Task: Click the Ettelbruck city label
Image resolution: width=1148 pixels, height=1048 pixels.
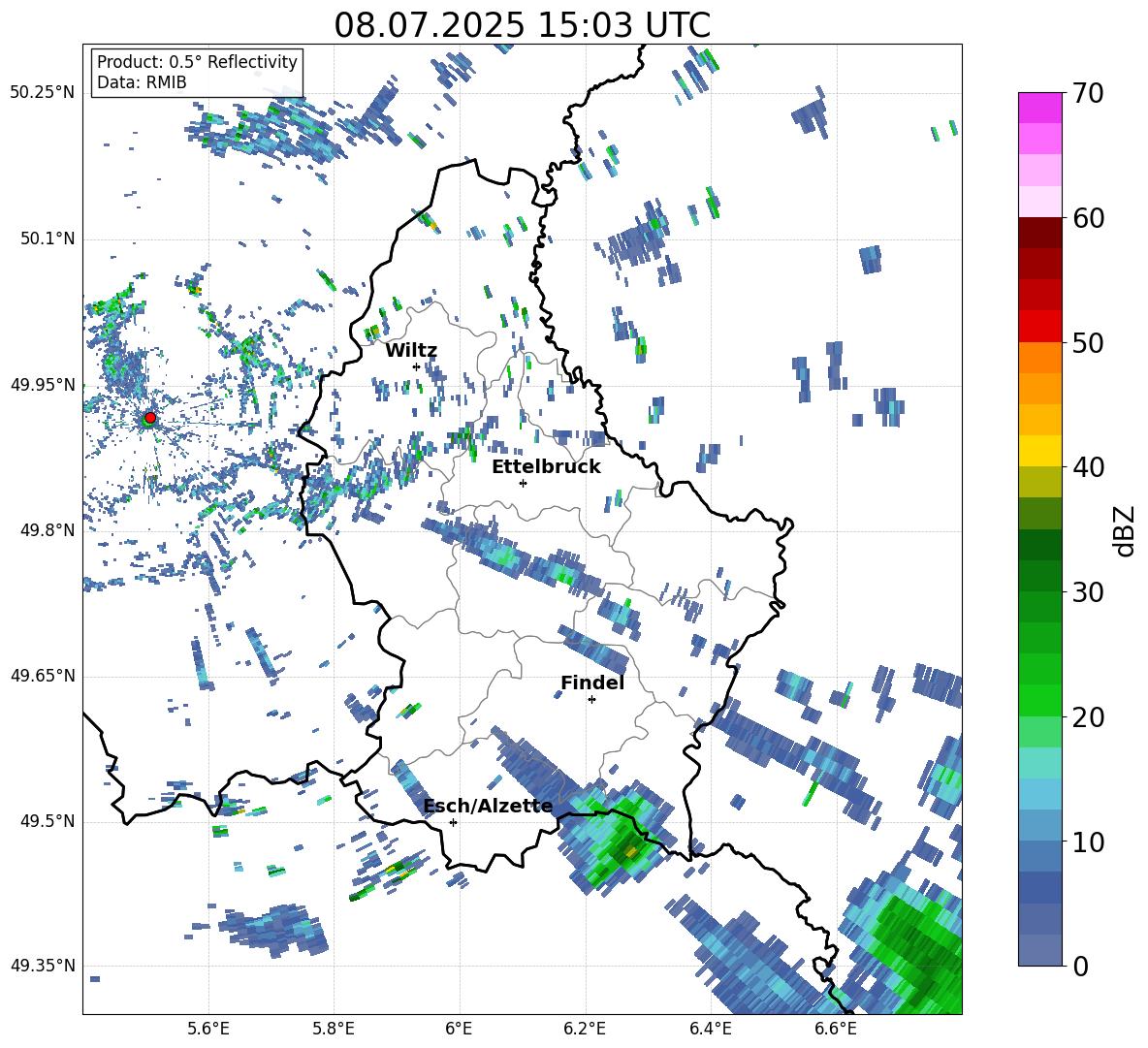Action: pos(546,467)
